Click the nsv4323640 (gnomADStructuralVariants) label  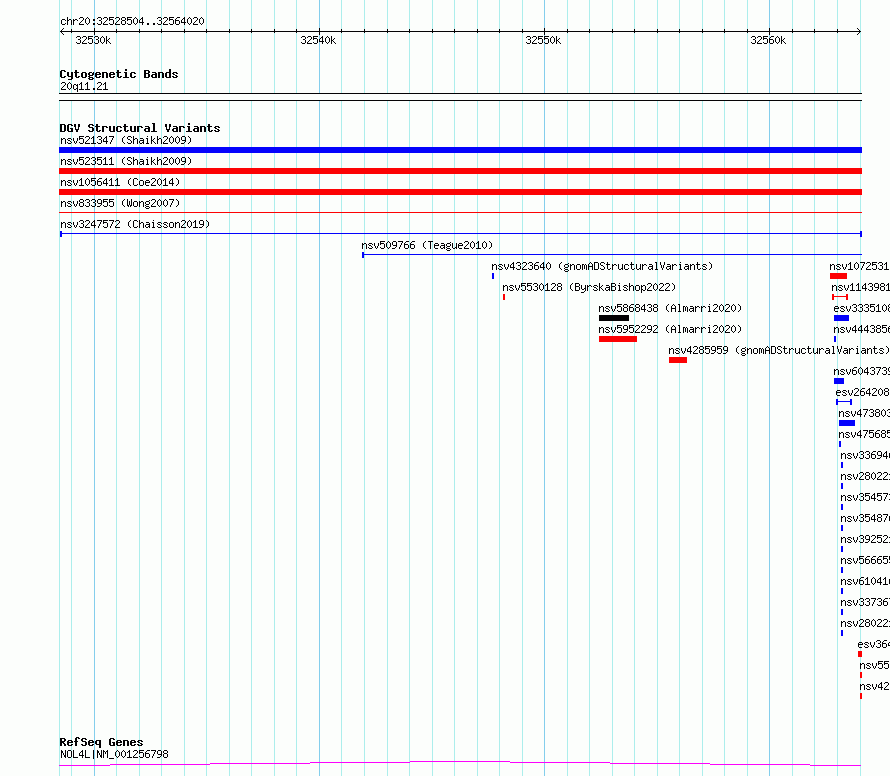tap(602, 266)
